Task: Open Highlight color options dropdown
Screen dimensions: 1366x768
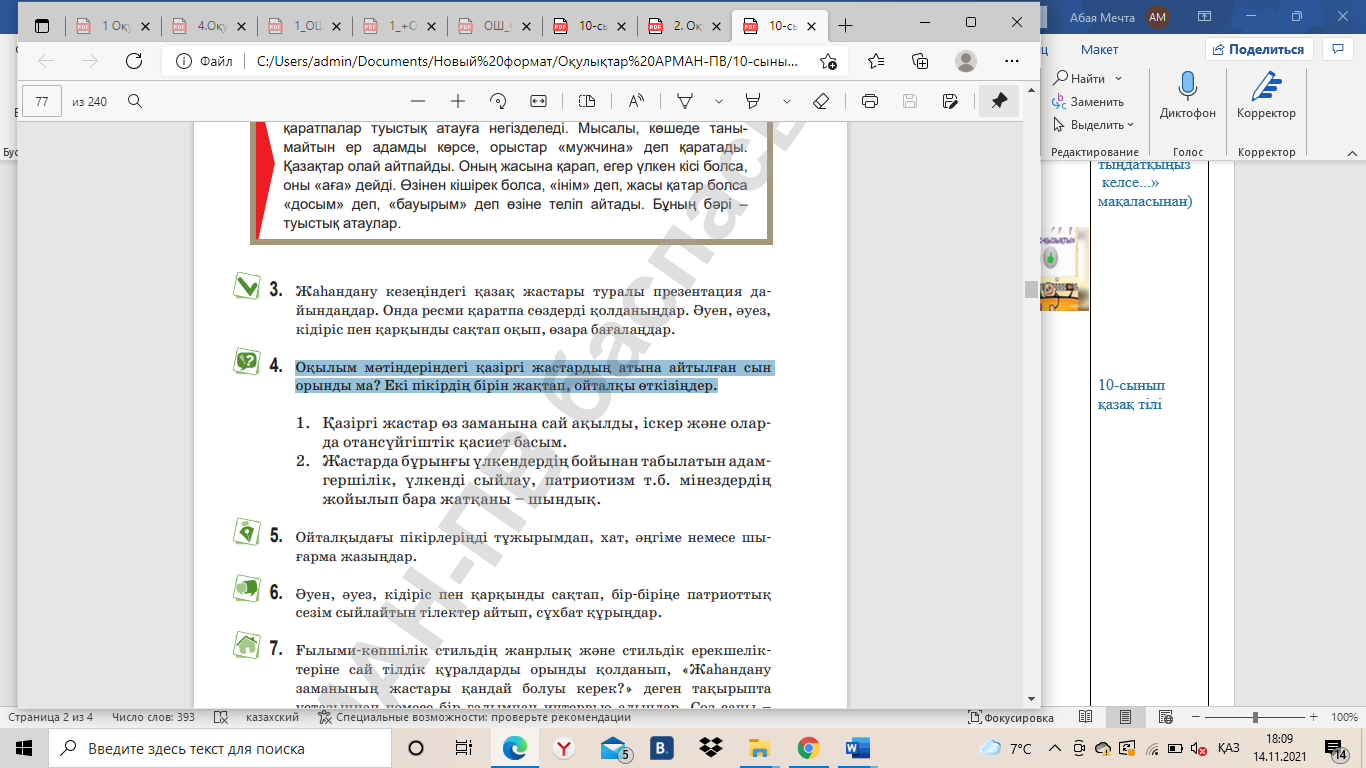Action: [x=787, y=101]
